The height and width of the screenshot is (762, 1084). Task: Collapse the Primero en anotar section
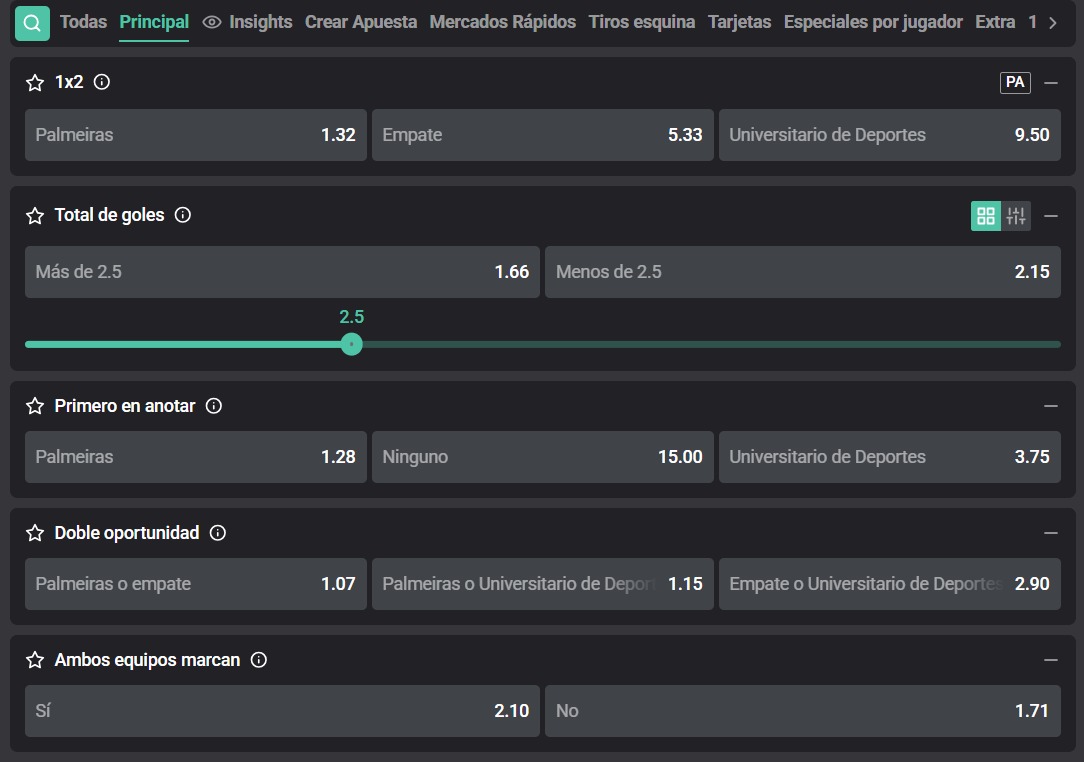[1051, 406]
